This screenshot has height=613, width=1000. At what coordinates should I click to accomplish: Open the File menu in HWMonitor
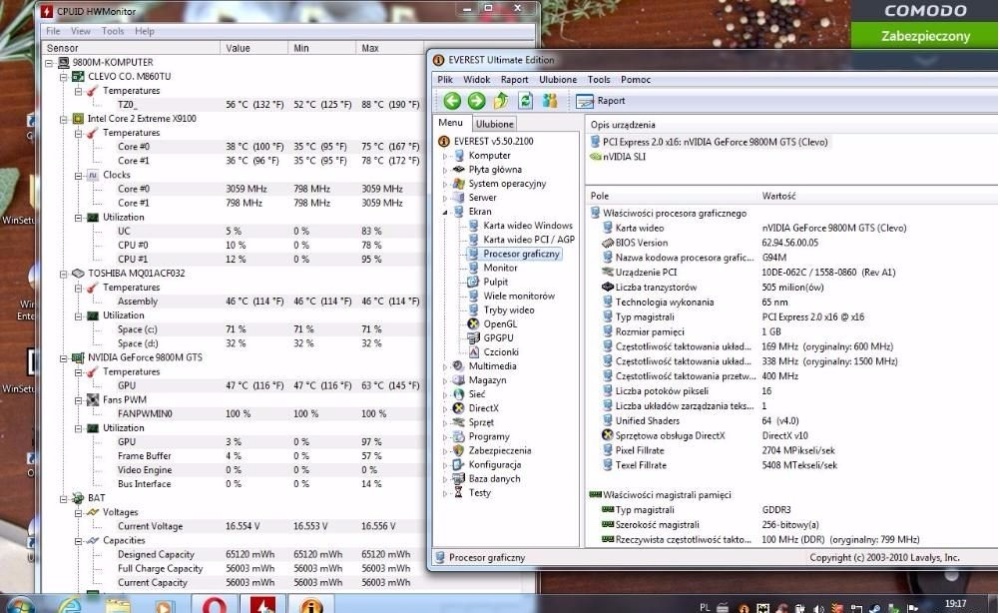53,31
